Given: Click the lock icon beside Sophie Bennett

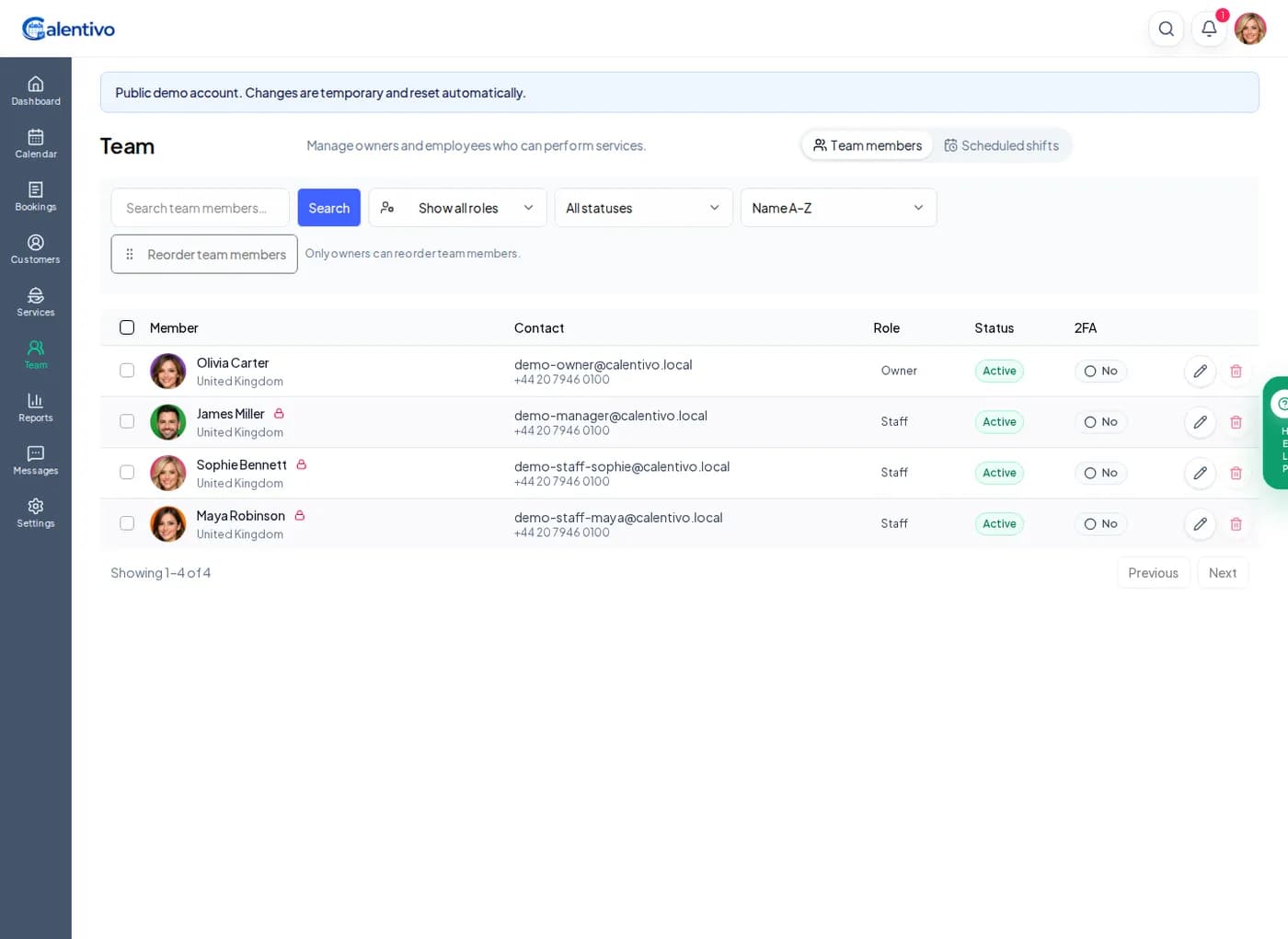Looking at the screenshot, I should 301,464.
